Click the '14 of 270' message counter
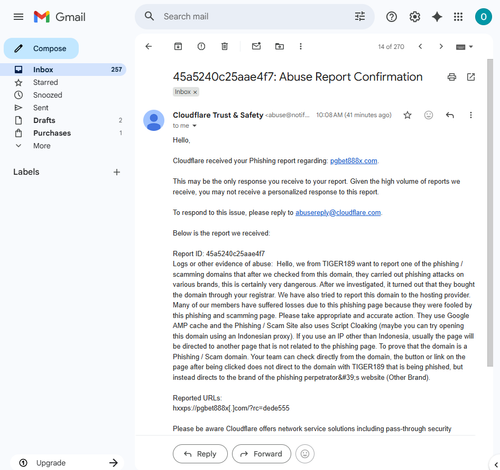 click(391, 47)
